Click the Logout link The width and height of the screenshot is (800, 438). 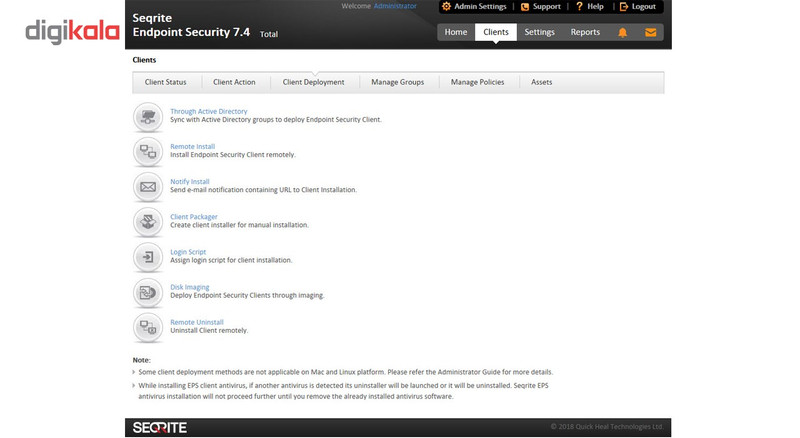click(638, 7)
